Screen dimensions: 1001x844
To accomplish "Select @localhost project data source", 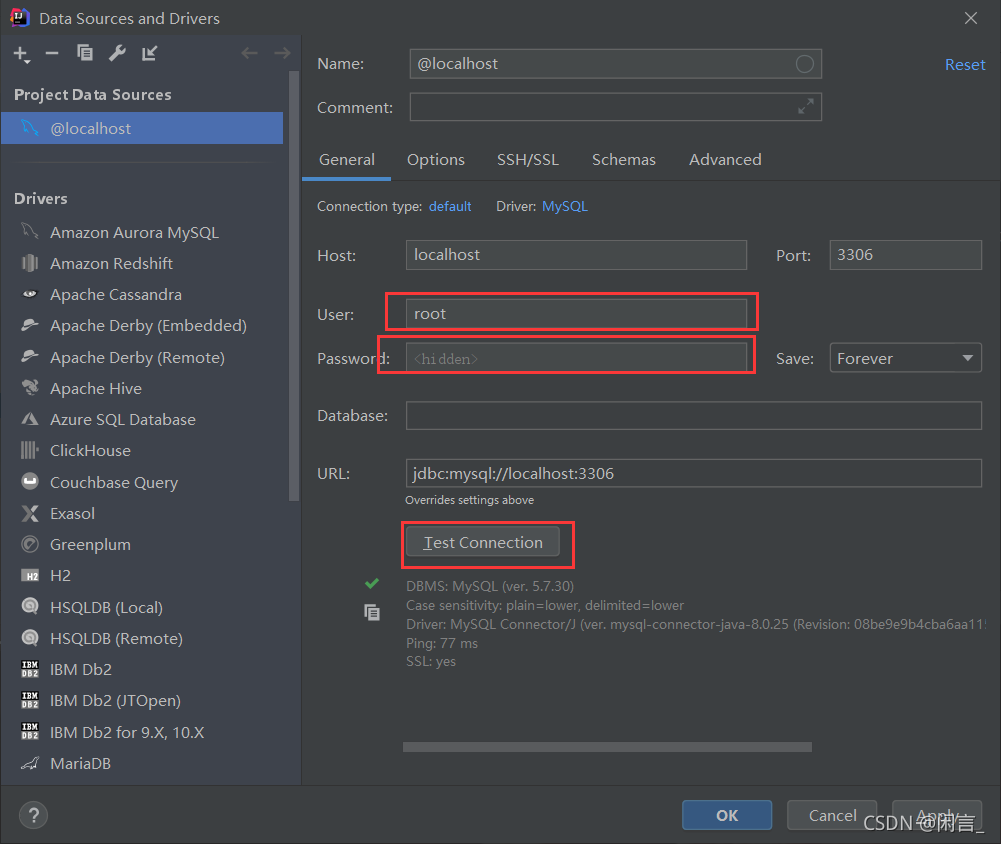I will [x=142, y=128].
